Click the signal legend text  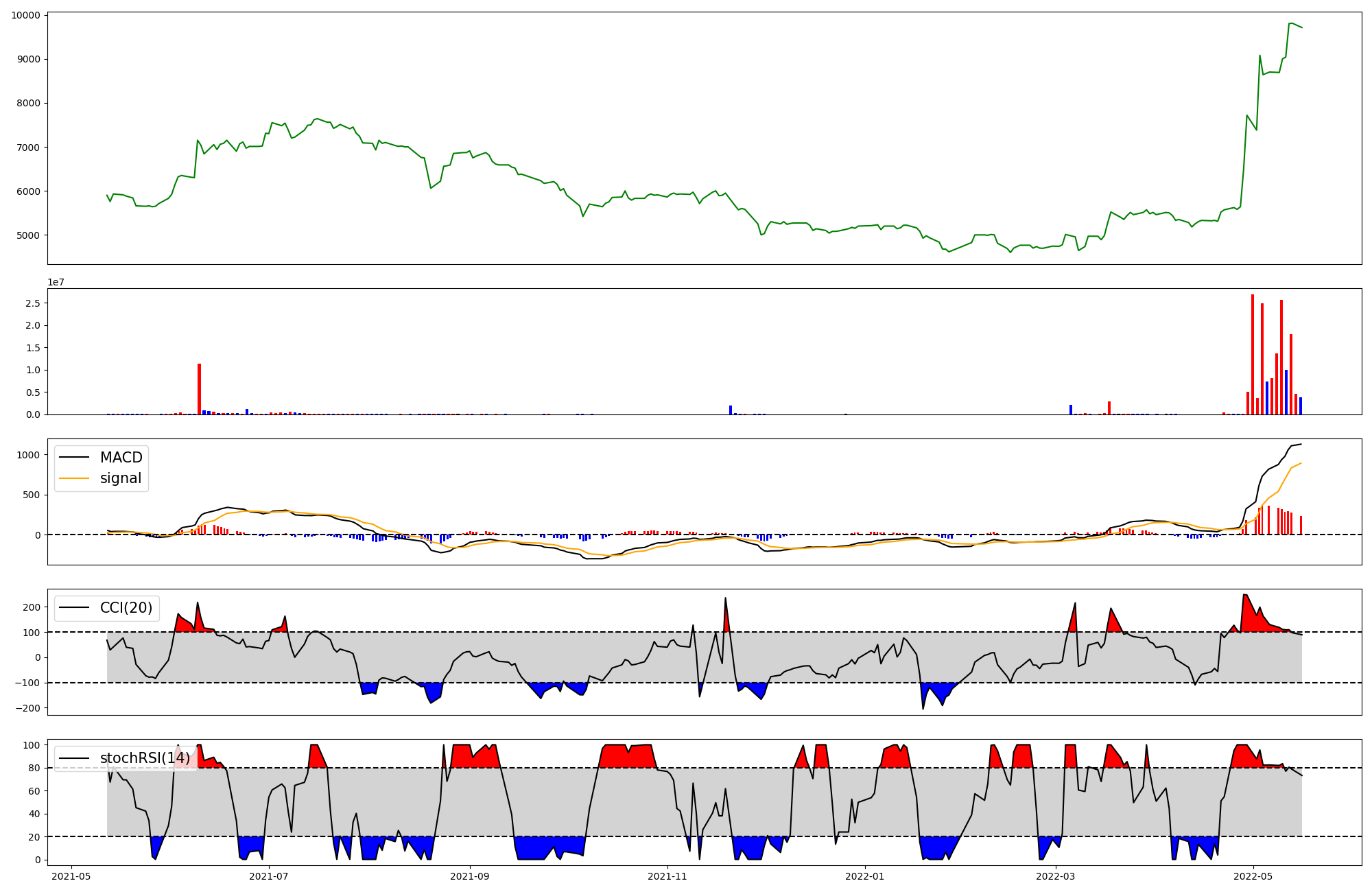121,478
